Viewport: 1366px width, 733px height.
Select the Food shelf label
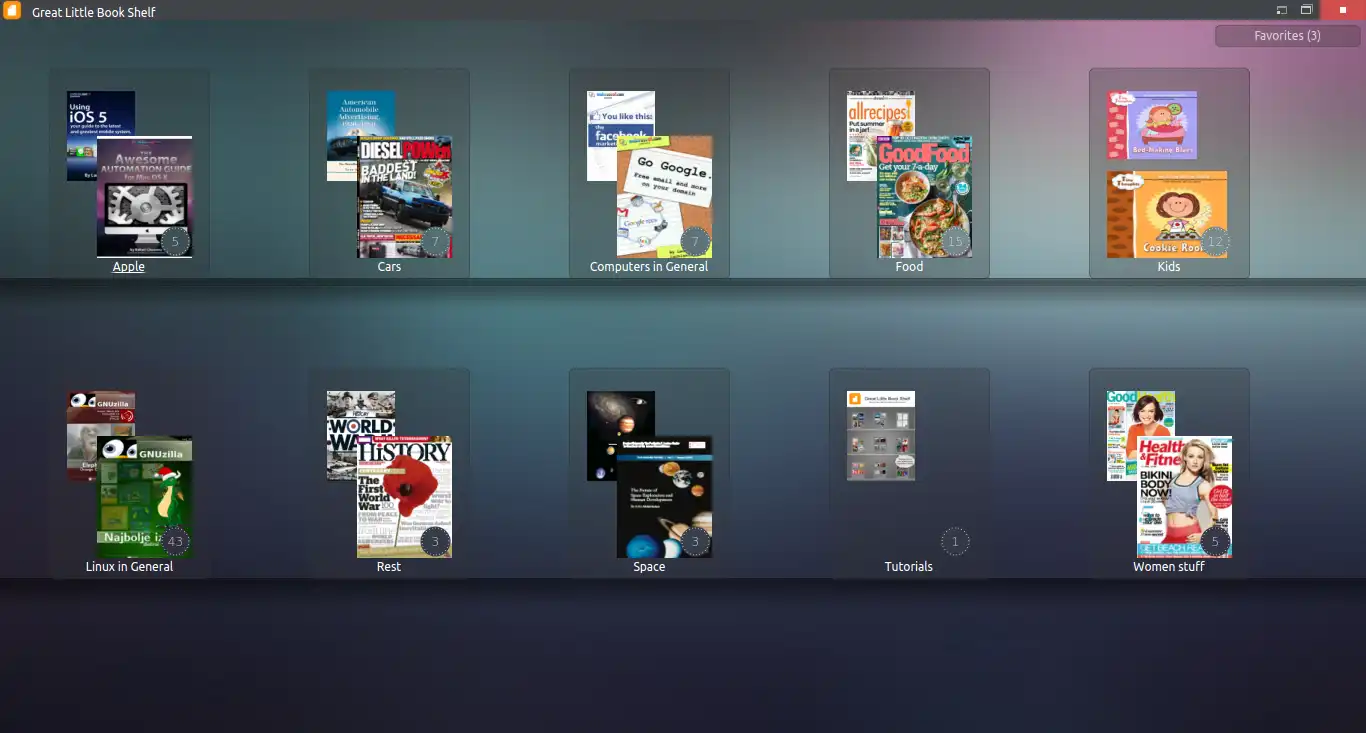click(x=909, y=267)
